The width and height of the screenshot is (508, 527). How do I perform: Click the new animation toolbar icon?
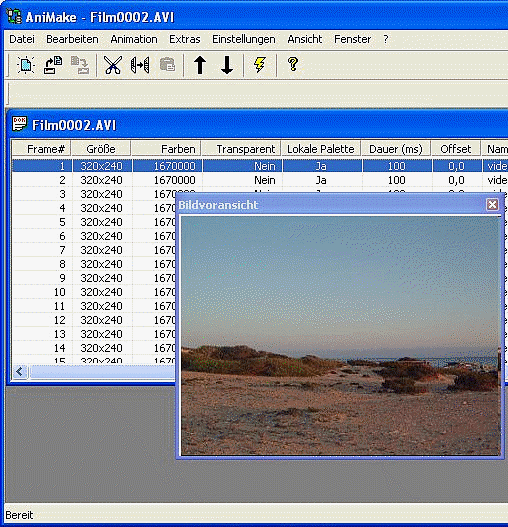click(x=26, y=65)
